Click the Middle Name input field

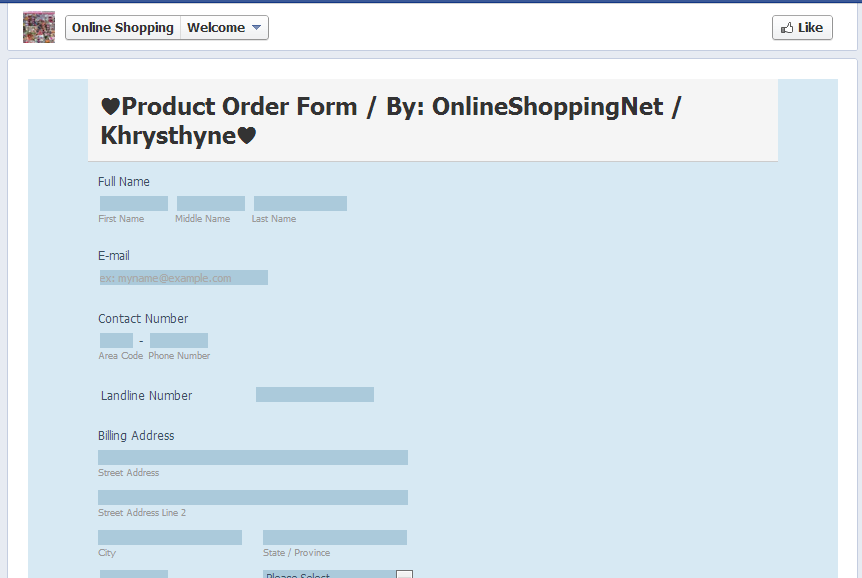[x=210, y=204]
